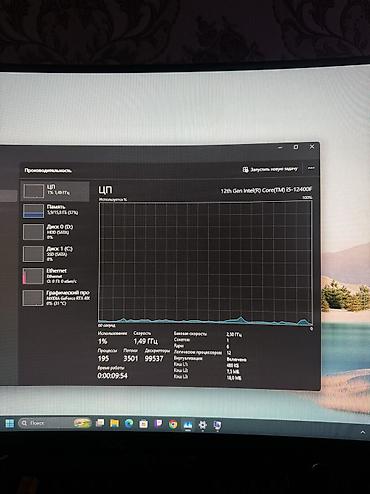The image size is (370, 494).
Task: Select Диск 0 (D:) in sidebar
Action: tap(55, 232)
